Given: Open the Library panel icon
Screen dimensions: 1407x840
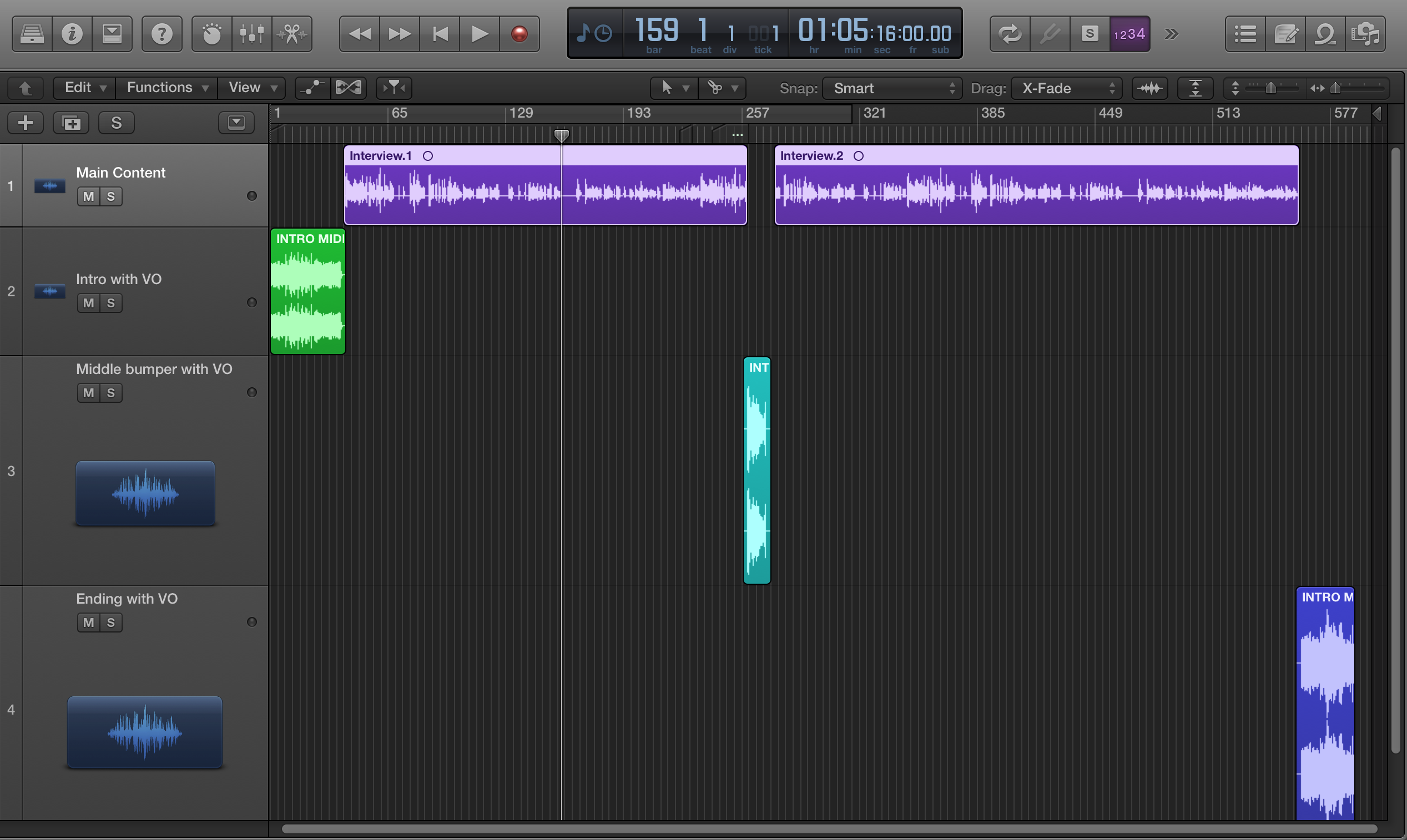Looking at the screenshot, I should click(x=32, y=34).
